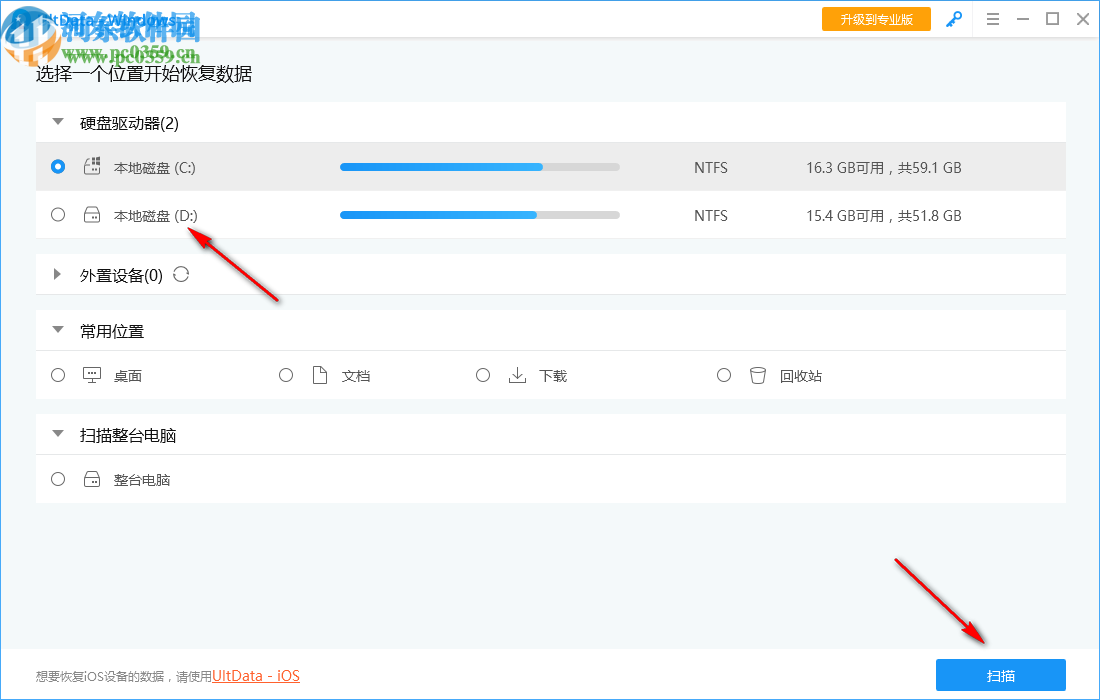This screenshot has width=1100, height=700.
Task: Expand the 外置设备(0) section
Action: pyautogui.click(x=57, y=274)
